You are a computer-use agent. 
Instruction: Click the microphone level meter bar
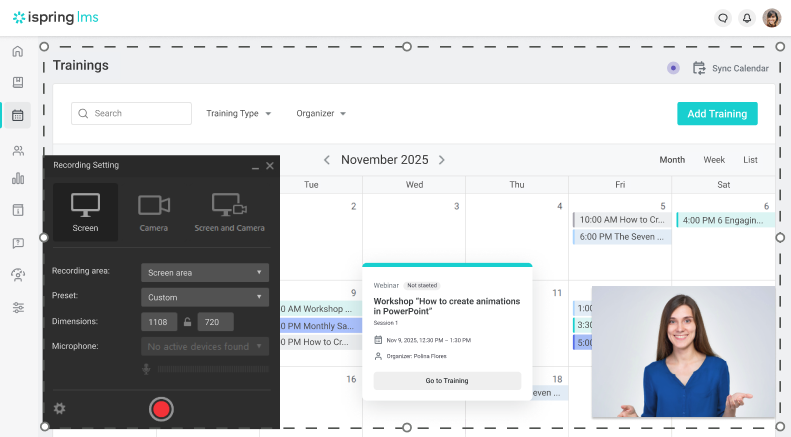(213, 369)
